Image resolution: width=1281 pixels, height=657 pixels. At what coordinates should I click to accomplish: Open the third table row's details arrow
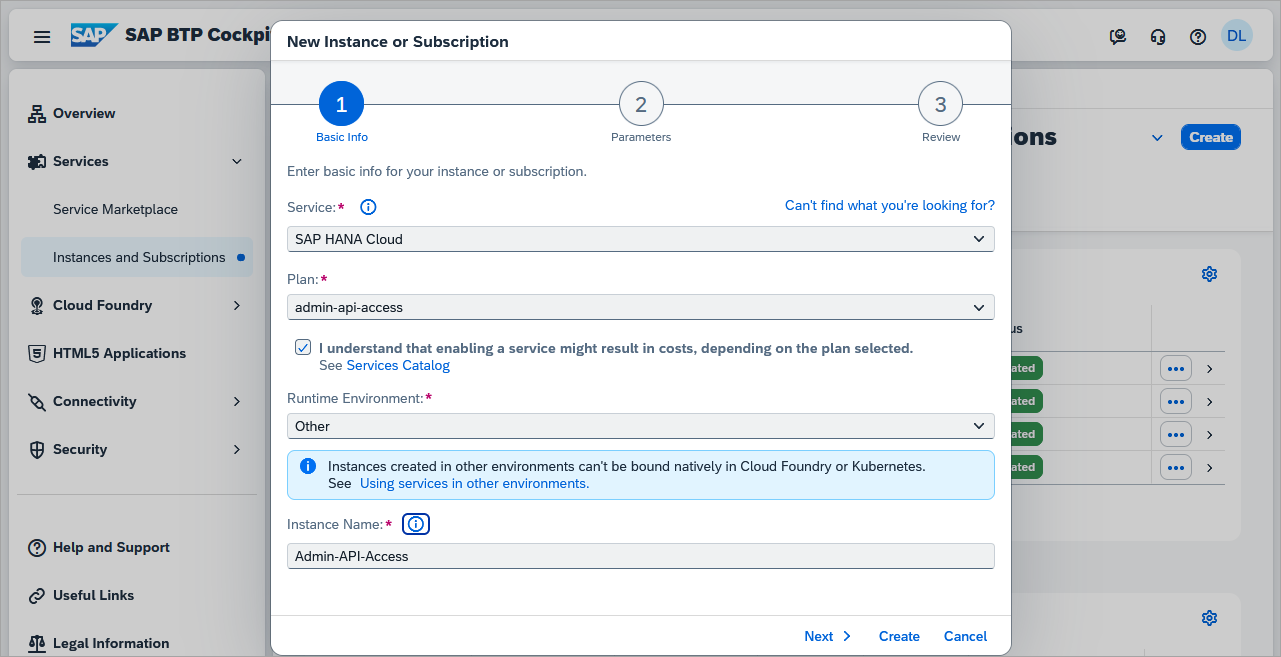1210,435
